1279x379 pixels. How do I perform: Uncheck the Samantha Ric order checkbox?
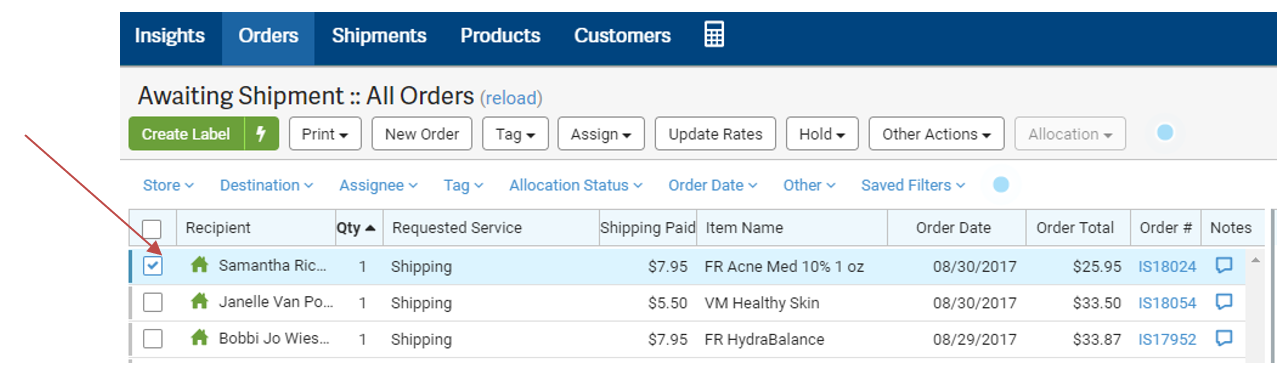click(x=152, y=266)
